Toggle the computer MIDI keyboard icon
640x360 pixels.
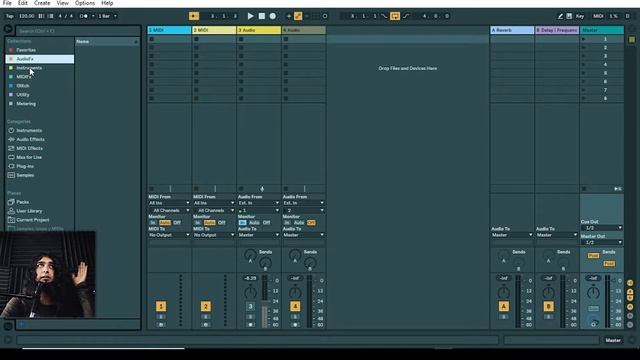coord(569,16)
